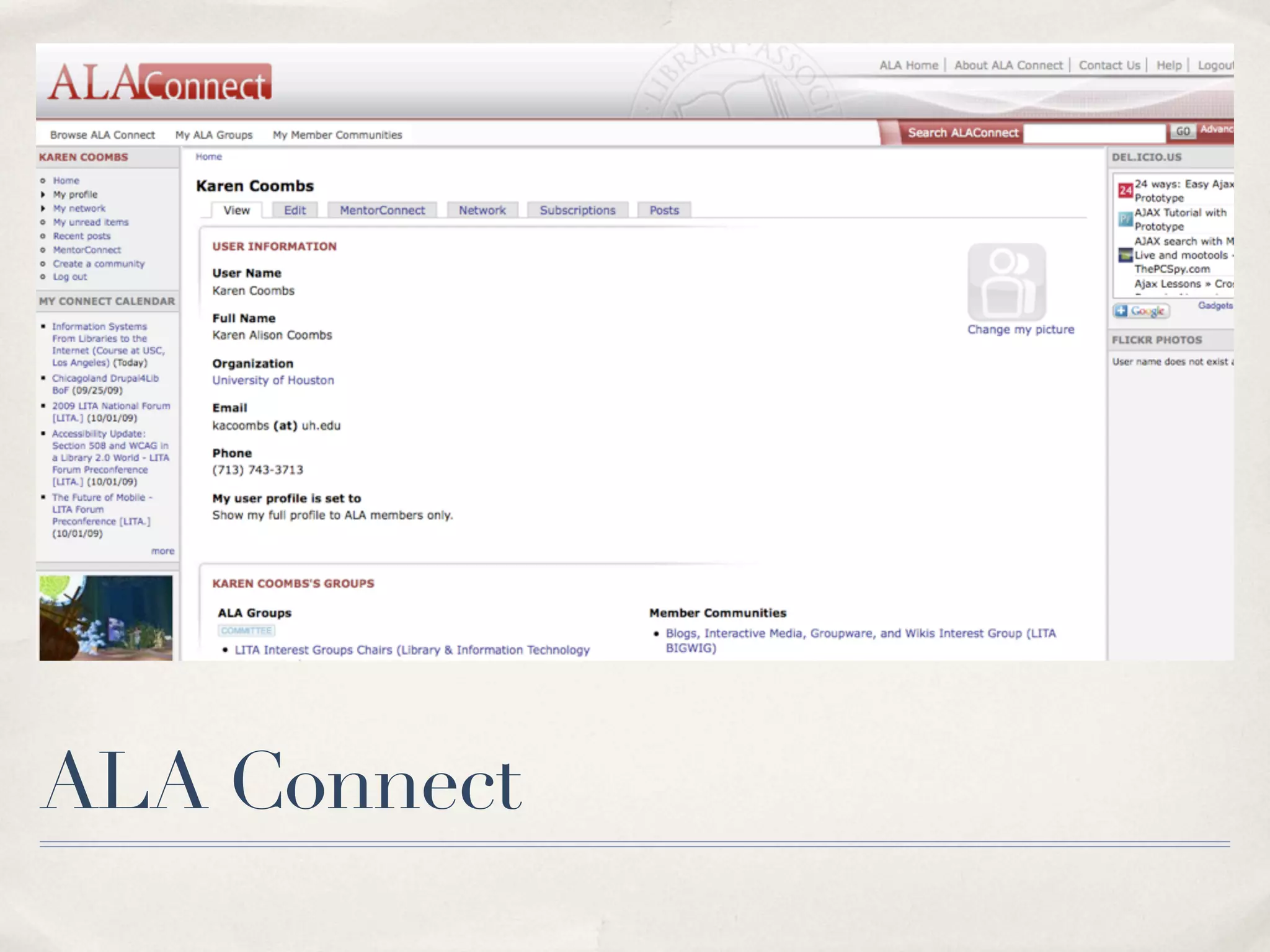Open the Advanced search link
Image resolution: width=1270 pixels, height=952 pixels.
(1217, 129)
